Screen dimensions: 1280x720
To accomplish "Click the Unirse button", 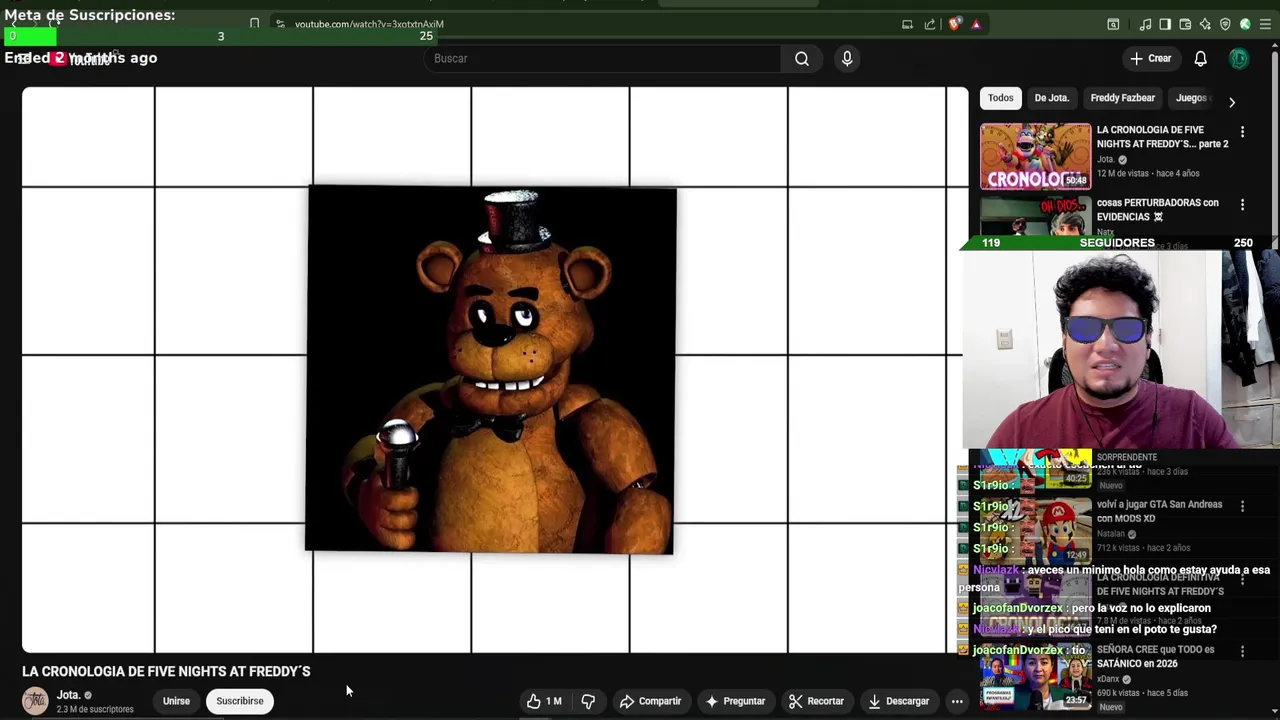I will pos(176,701).
